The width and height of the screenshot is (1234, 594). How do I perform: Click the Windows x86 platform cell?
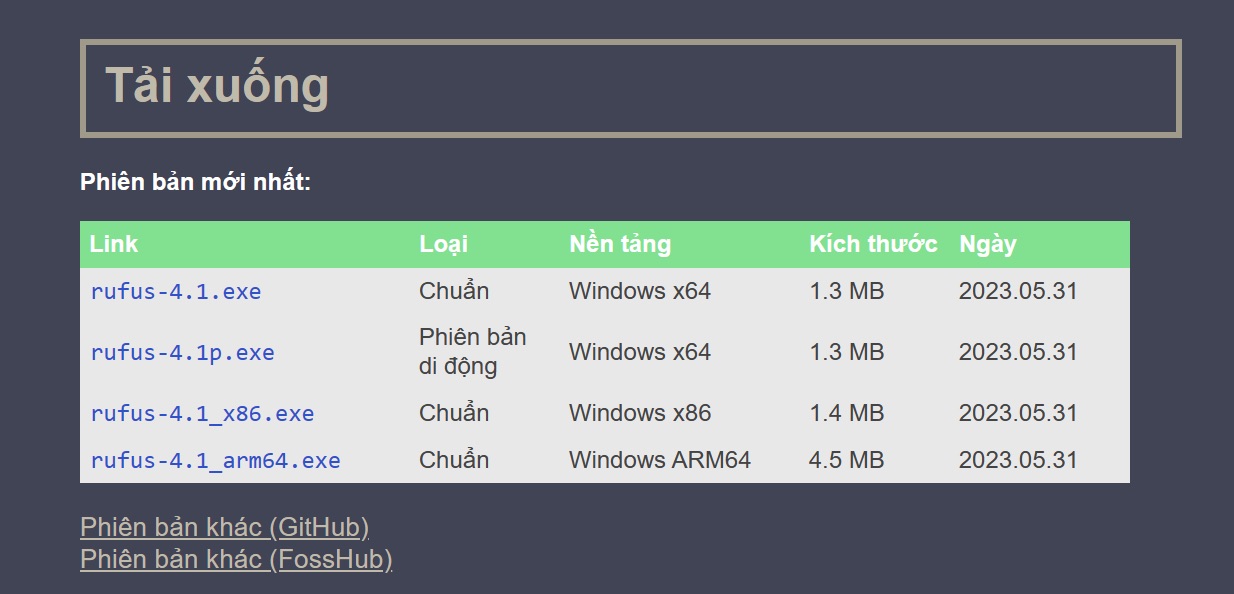pyautogui.click(x=640, y=413)
